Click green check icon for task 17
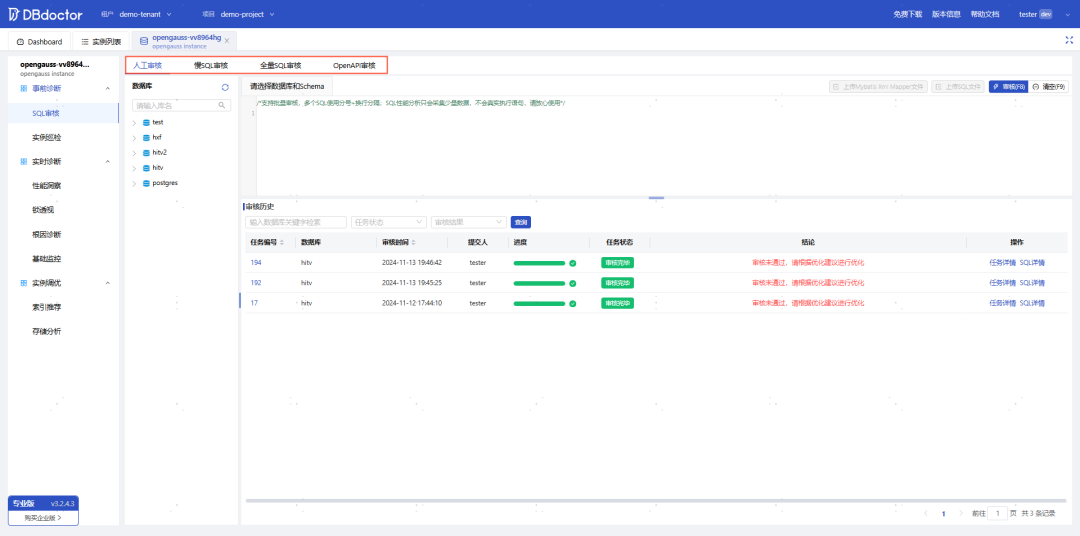 (x=572, y=303)
